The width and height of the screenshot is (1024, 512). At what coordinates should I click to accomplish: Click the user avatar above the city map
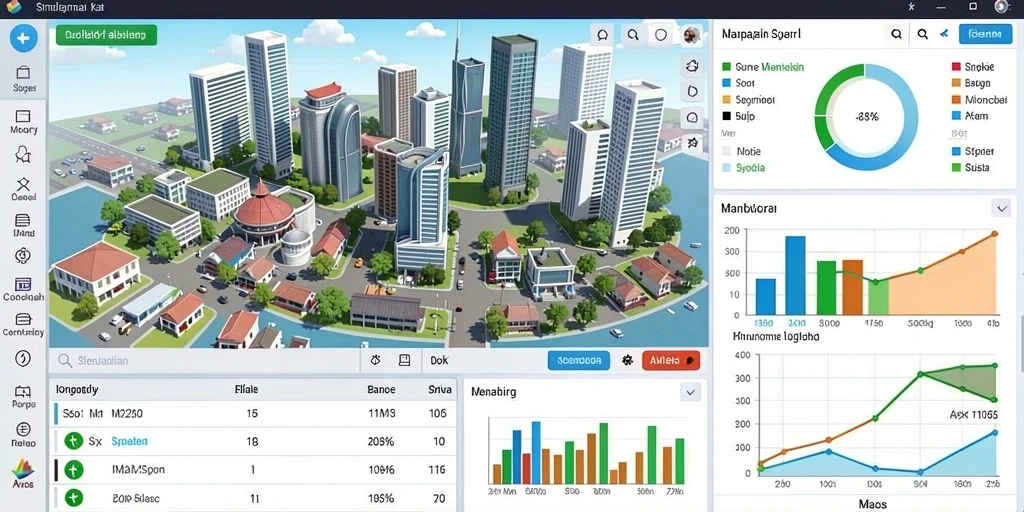point(692,35)
